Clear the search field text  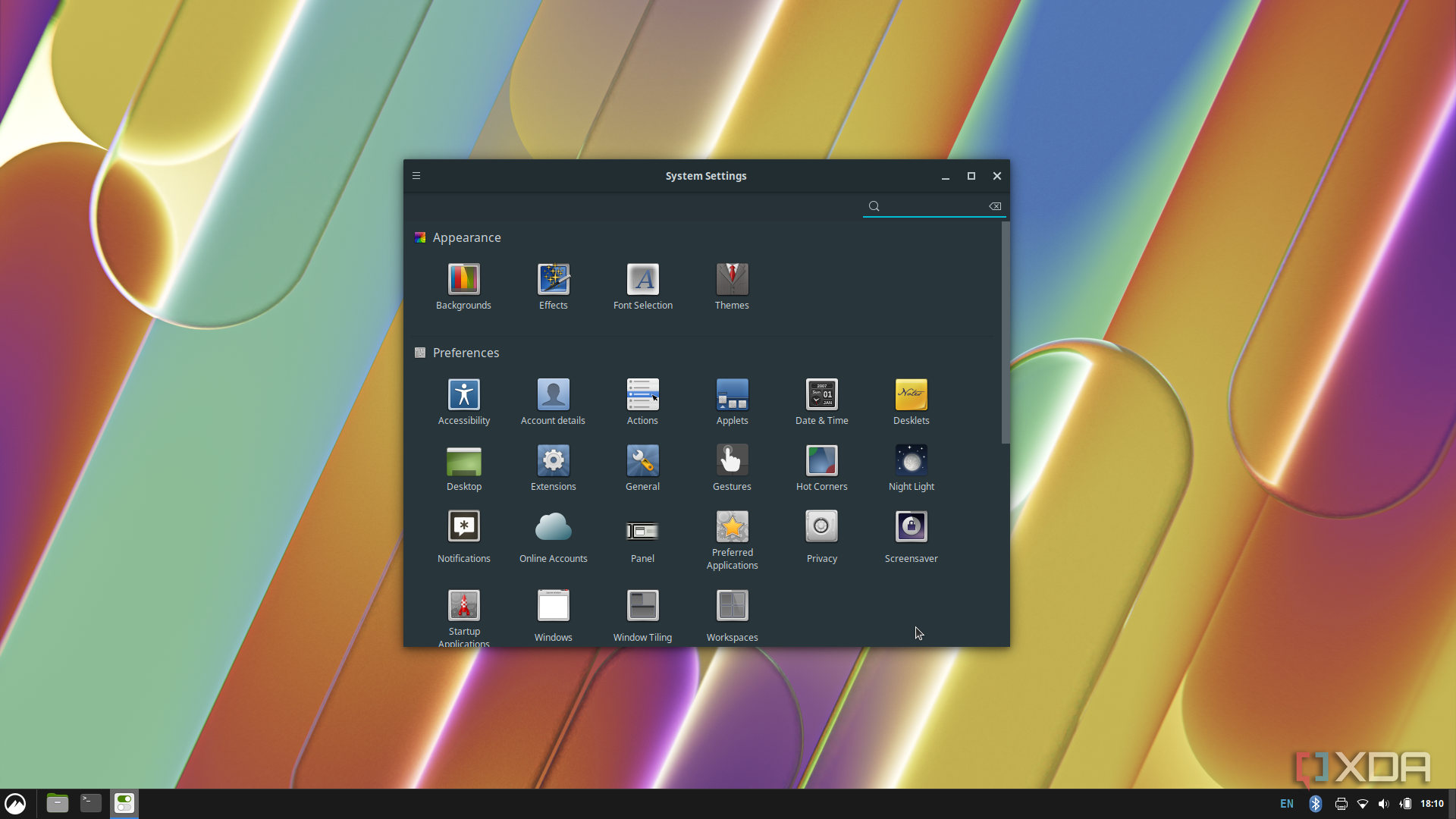click(995, 206)
